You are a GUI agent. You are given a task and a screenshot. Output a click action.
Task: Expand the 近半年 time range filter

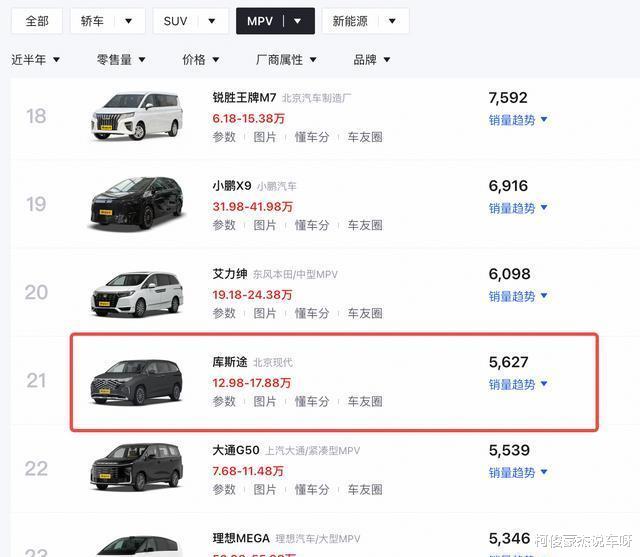36,60
